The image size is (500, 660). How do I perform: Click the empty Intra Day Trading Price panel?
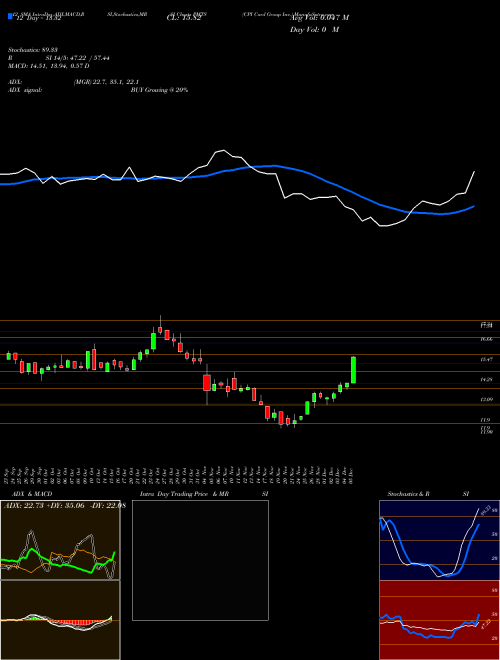[x=200, y=560]
